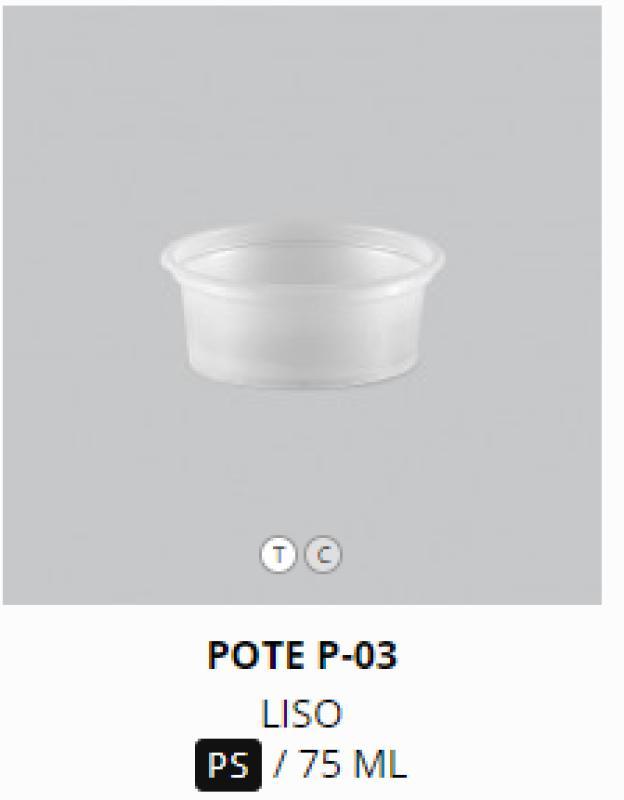Switch the pot preview to C color
The image size is (624, 800).
pyautogui.click(x=323, y=554)
